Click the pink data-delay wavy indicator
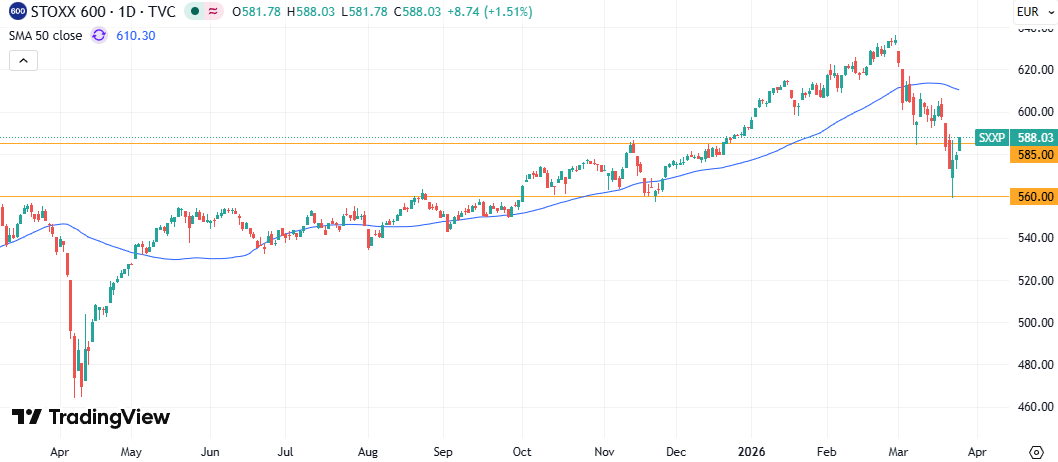Screen dimensions: 1058x462 [213, 11]
